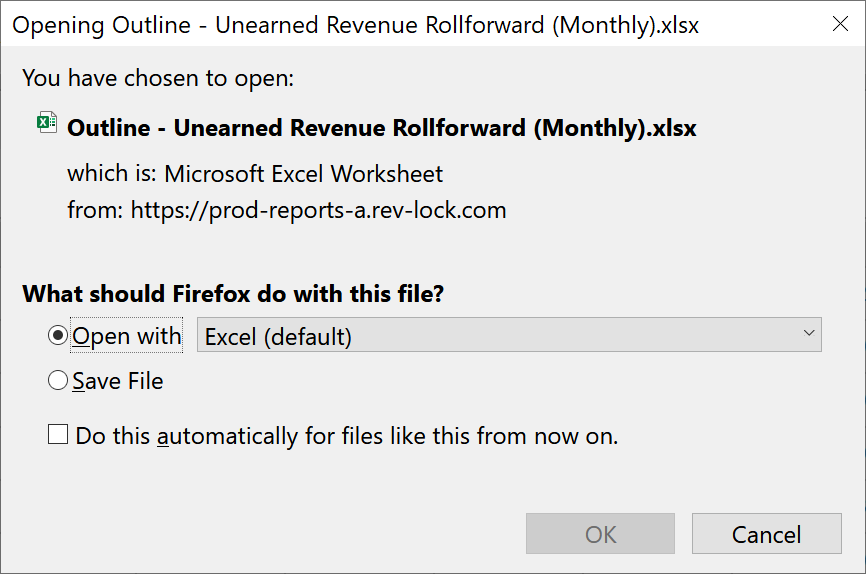Select the Save File radio button

click(58, 381)
